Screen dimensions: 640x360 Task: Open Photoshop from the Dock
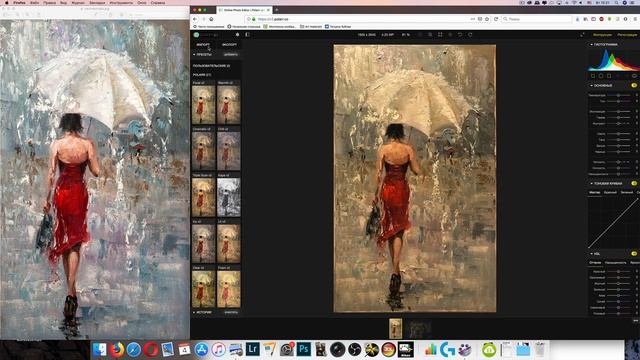coord(303,349)
